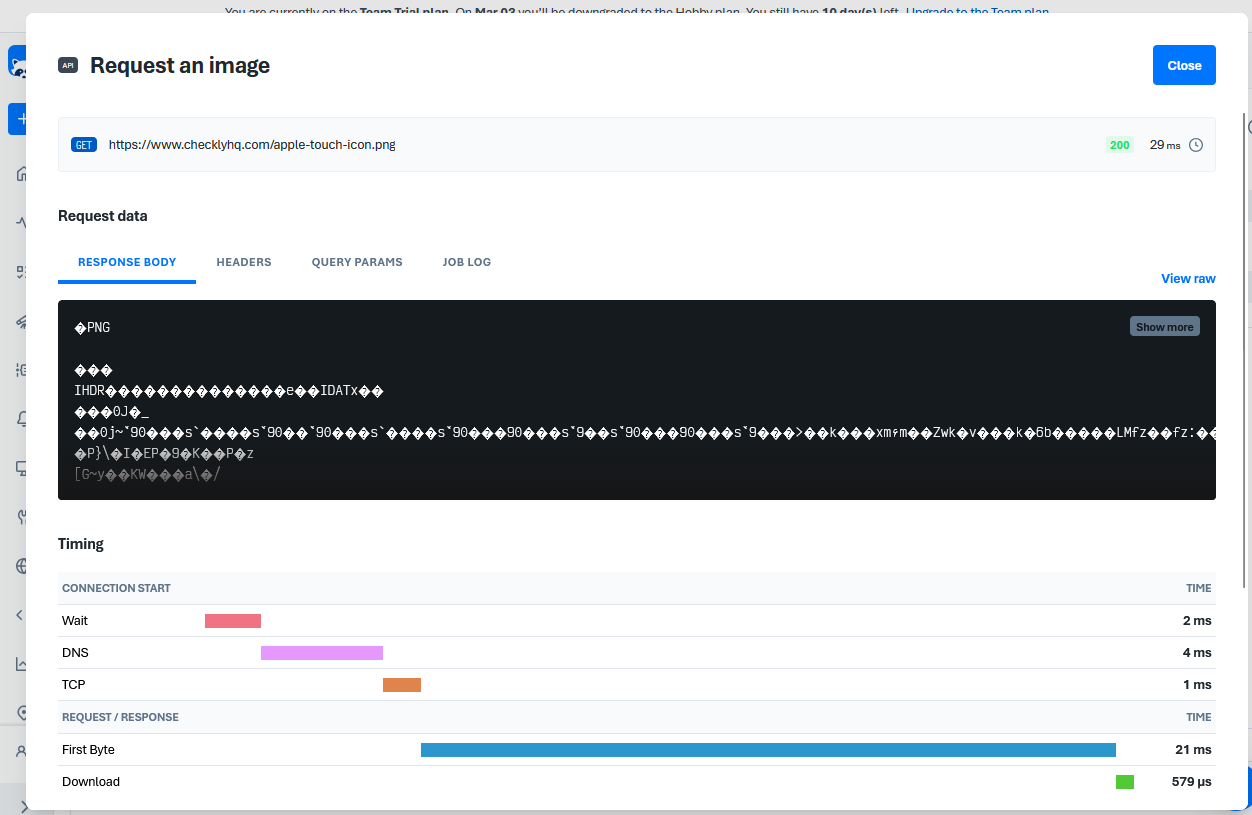
Task: Select the Response Body tab
Action: (127, 262)
